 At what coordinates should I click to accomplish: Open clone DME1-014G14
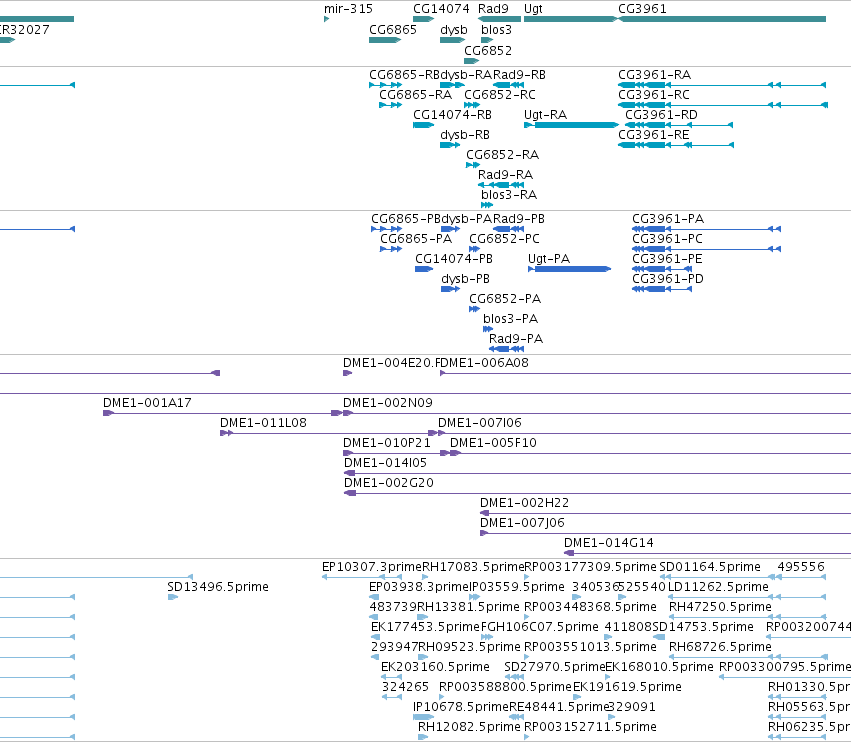[x=608, y=543]
